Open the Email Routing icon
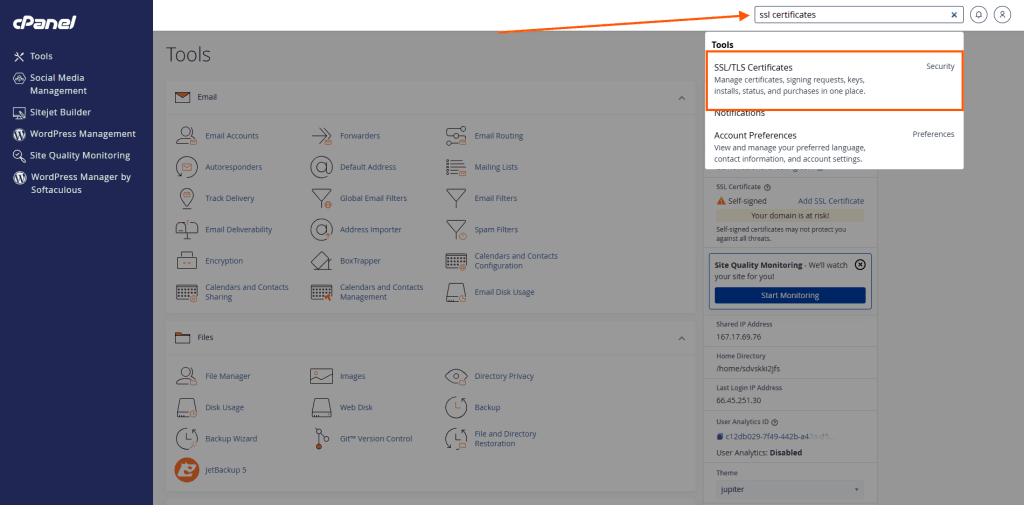This screenshot has height=505, width=1024. [x=456, y=136]
